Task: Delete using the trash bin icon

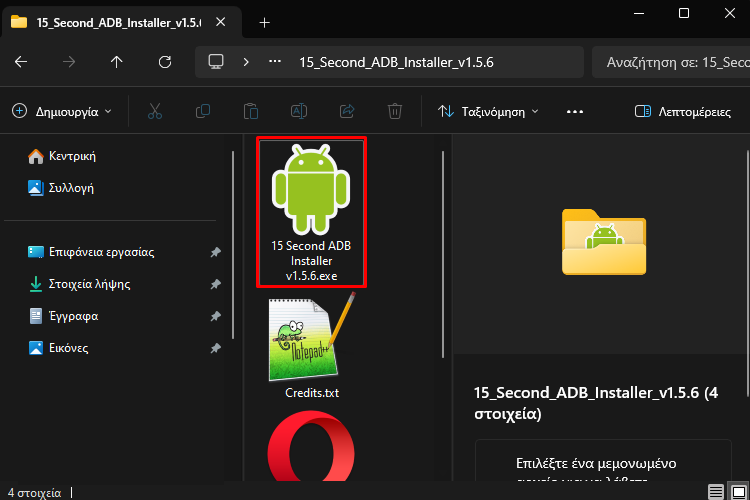Action: pyautogui.click(x=395, y=111)
